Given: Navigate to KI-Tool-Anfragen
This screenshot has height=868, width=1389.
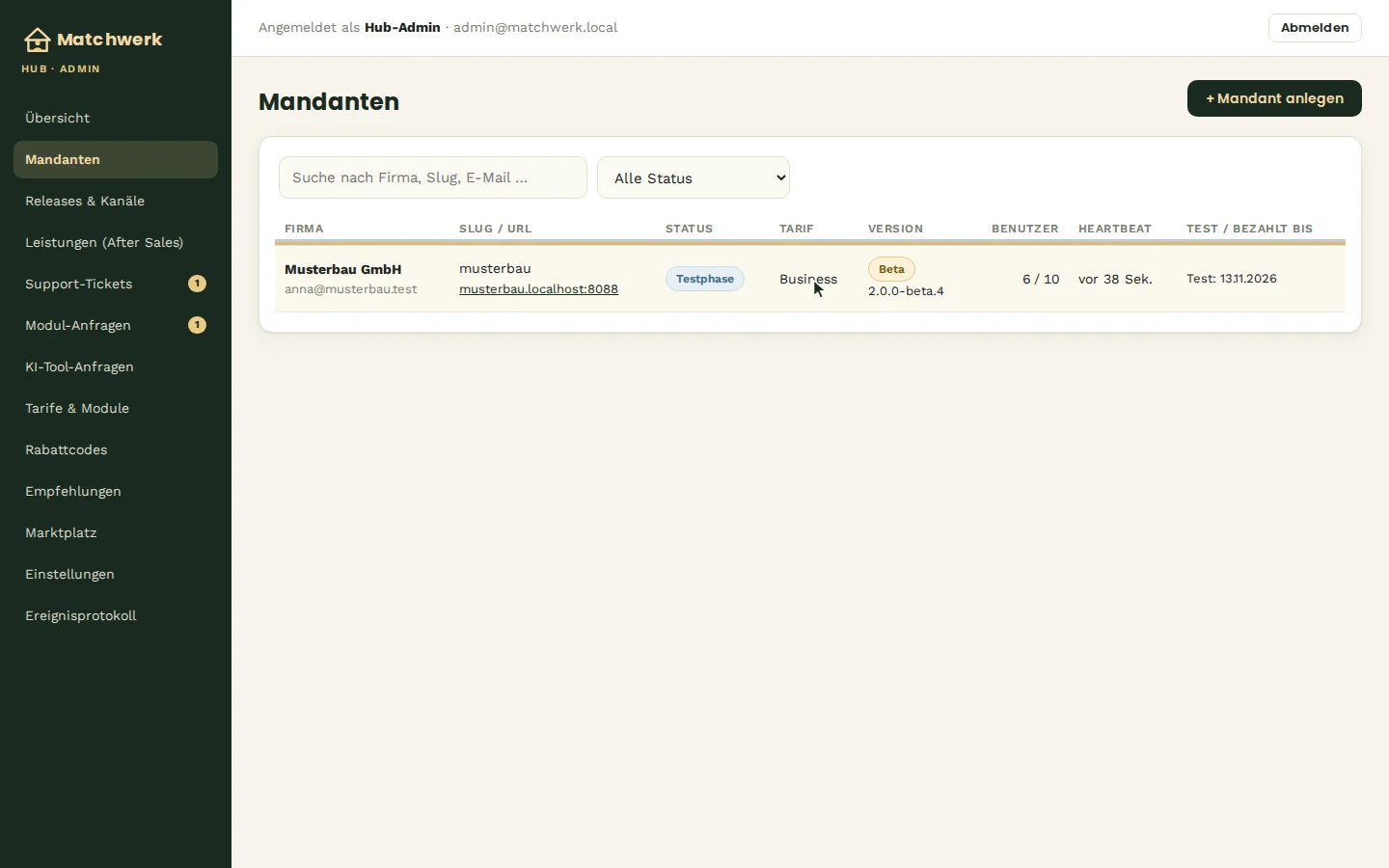Looking at the screenshot, I should 116,366.
